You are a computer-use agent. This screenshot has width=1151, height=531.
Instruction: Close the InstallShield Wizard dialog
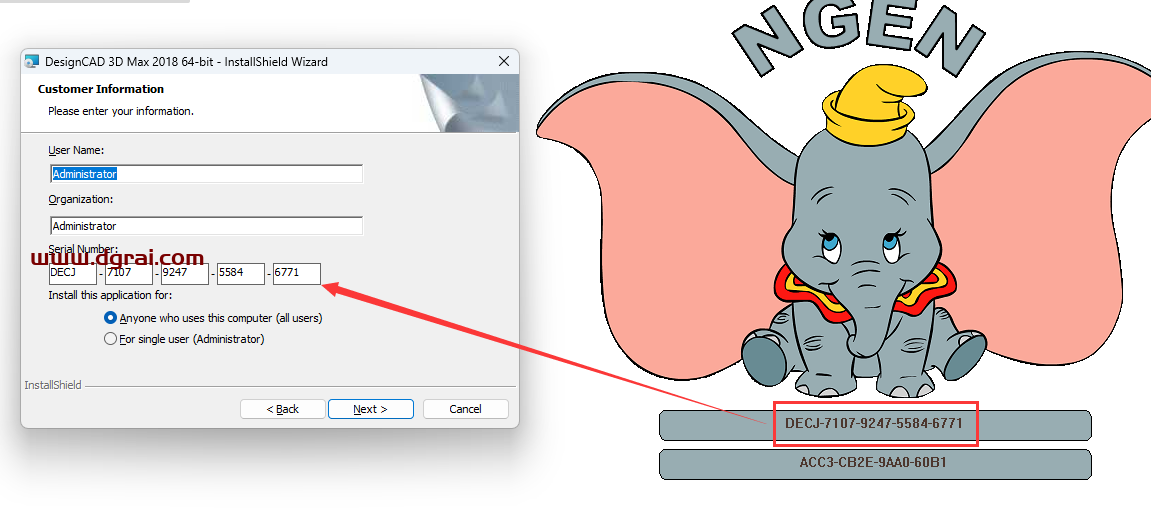coord(503,62)
